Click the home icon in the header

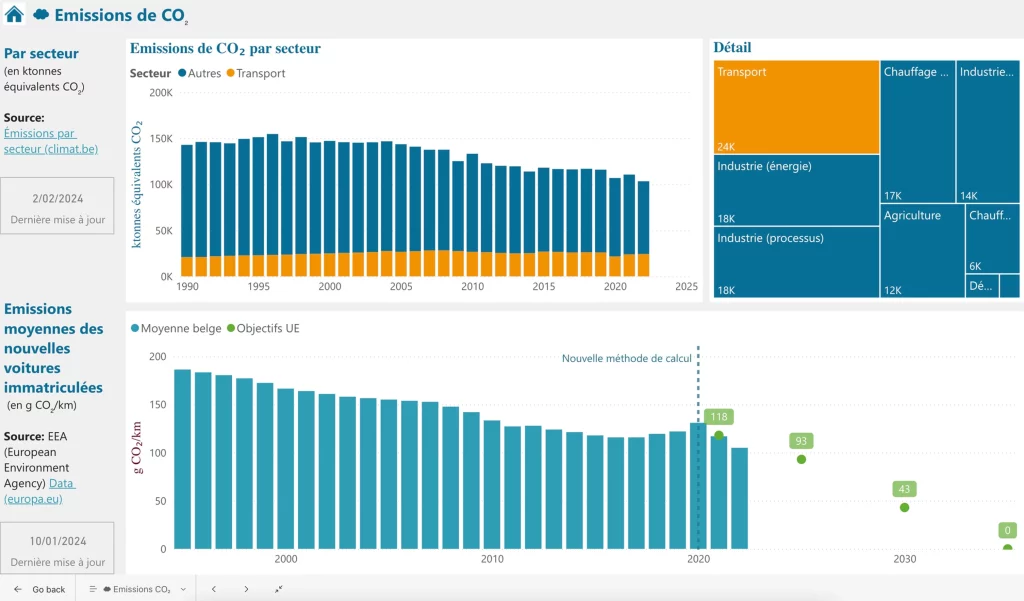[x=14, y=15]
